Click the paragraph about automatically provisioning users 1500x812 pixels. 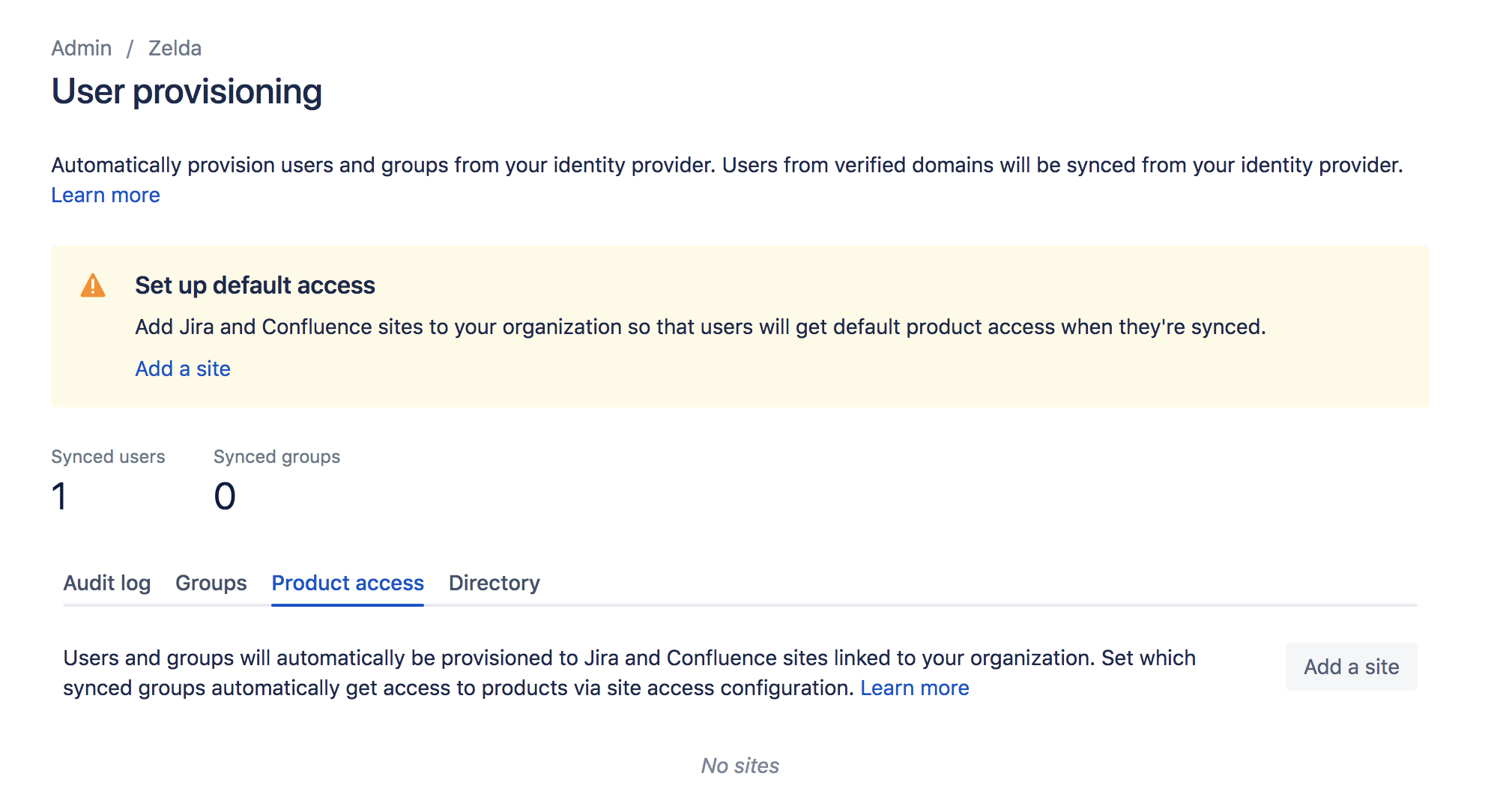coord(726,165)
